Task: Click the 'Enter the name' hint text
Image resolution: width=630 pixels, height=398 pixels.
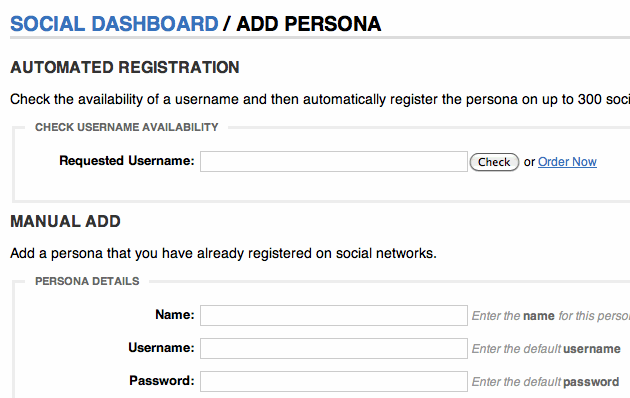Action: click(x=551, y=316)
